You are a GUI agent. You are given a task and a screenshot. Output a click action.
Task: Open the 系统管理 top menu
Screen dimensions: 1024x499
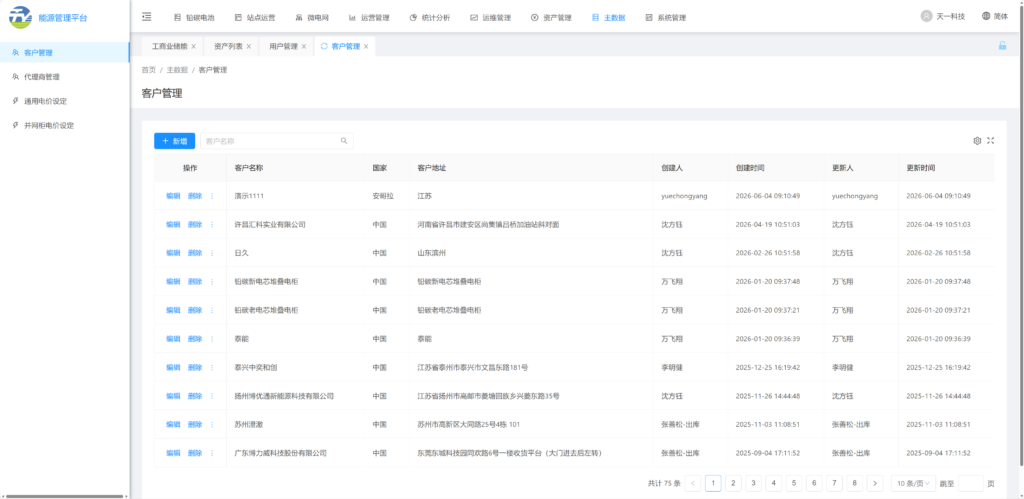click(x=665, y=18)
